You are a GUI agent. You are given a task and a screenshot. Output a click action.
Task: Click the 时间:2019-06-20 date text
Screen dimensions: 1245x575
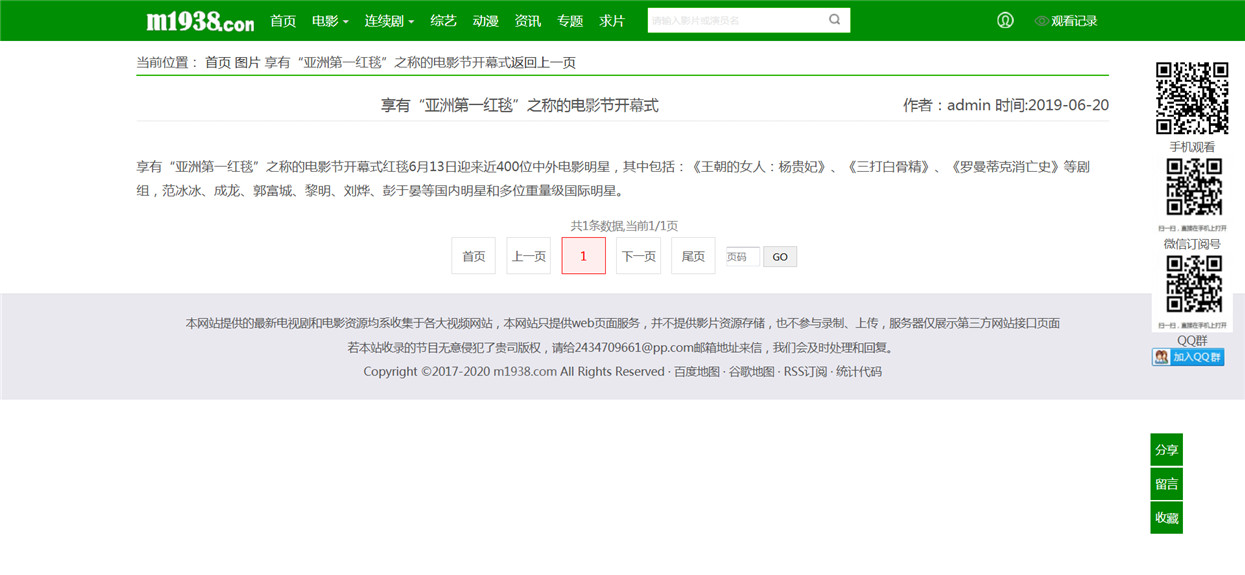(x=1052, y=105)
